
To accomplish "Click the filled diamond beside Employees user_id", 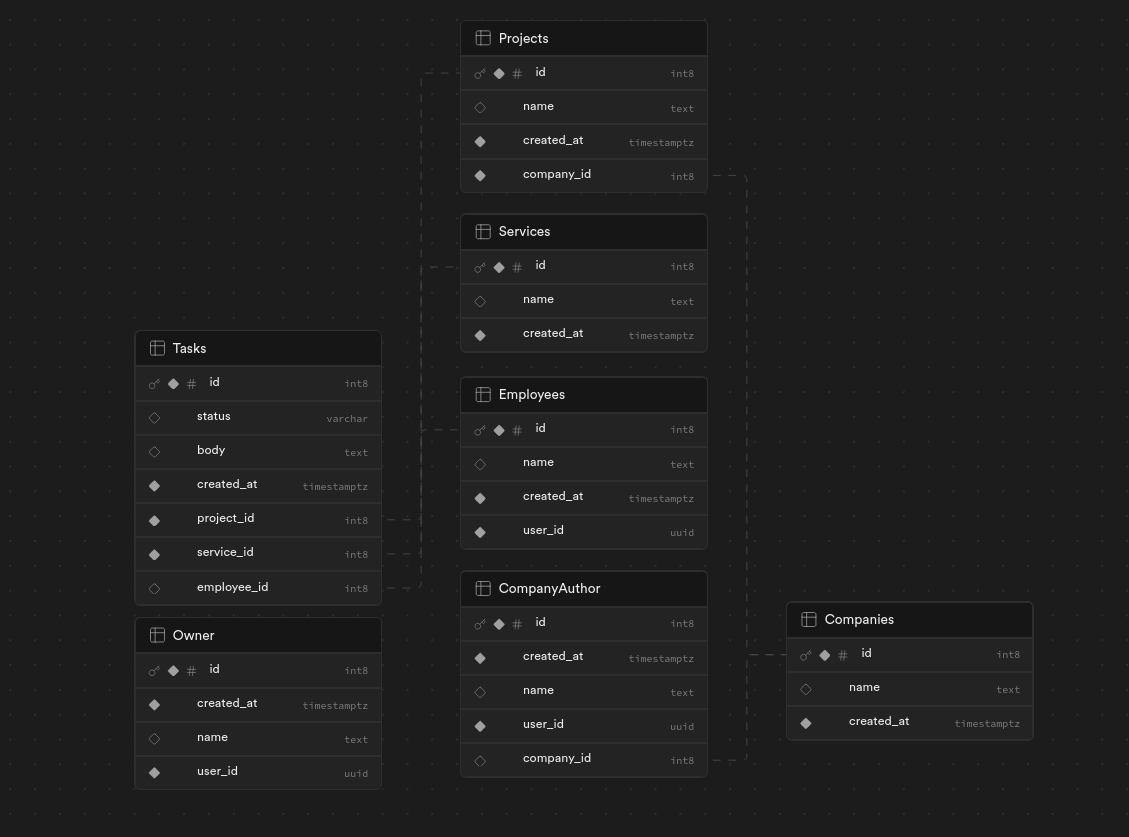I will (480, 532).
